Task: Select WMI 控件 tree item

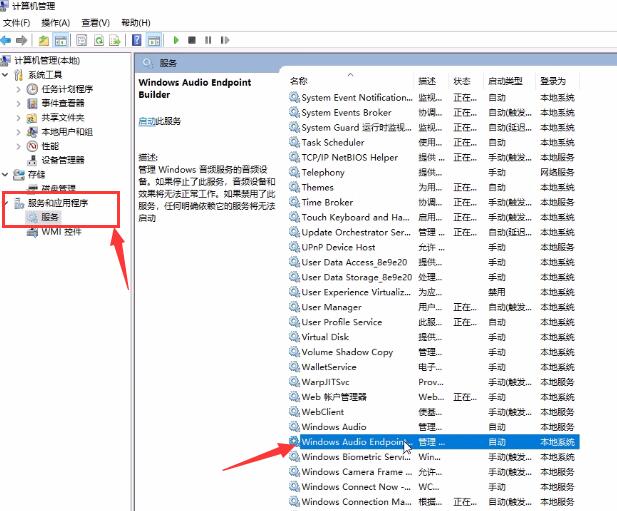Action: (61, 232)
